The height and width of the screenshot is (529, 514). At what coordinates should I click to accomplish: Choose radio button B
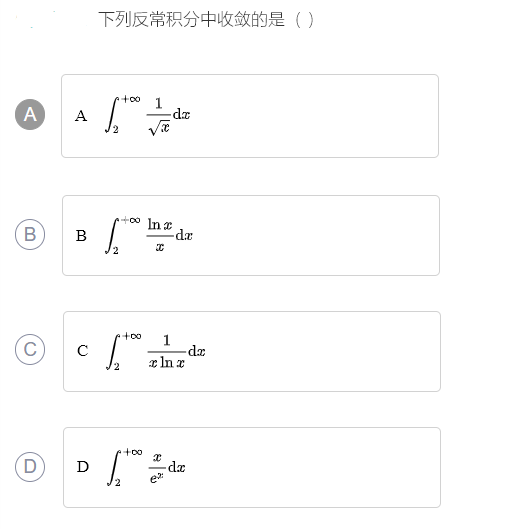(x=30, y=234)
